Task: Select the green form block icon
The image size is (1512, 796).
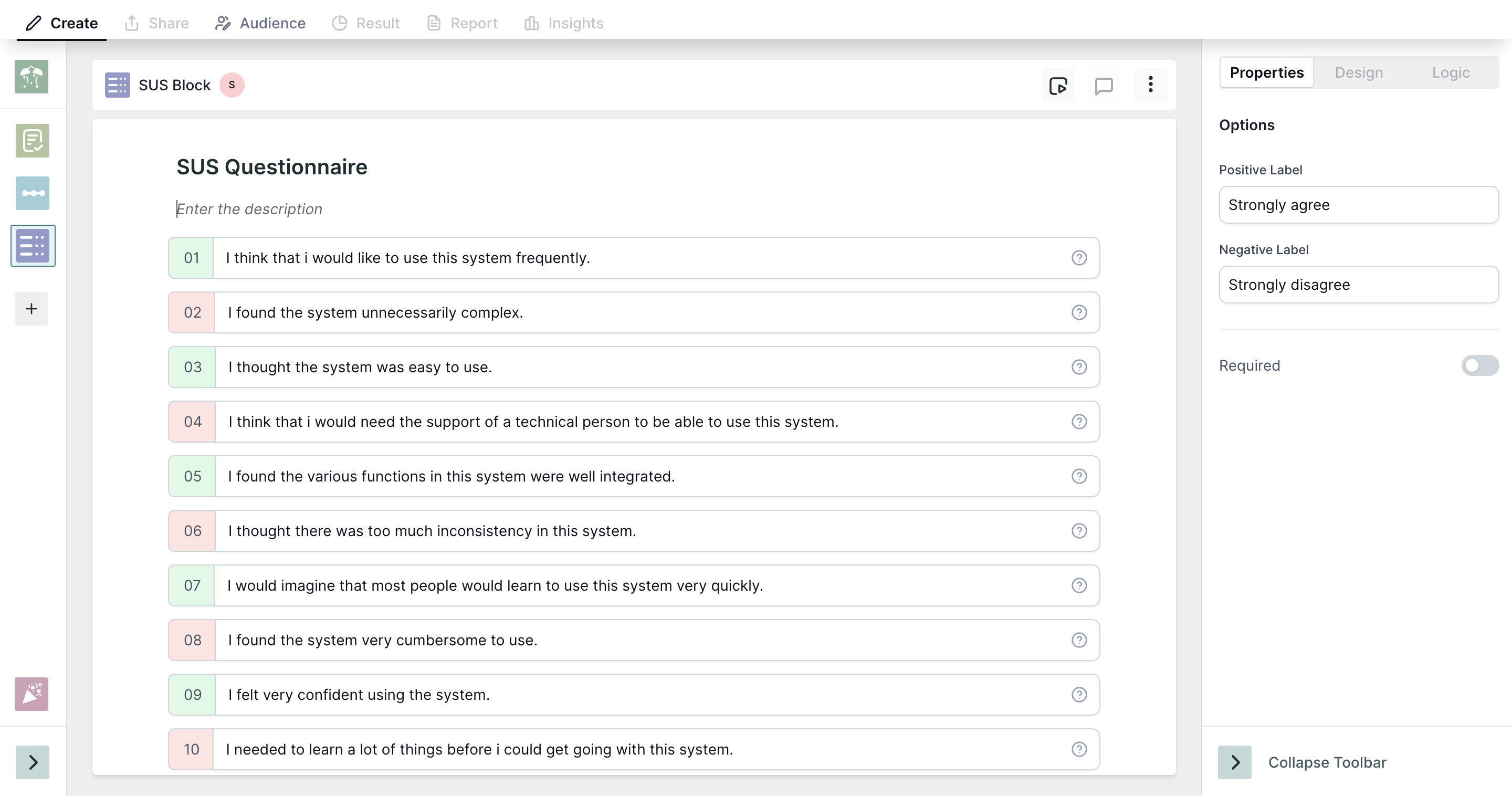Action: pyautogui.click(x=32, y=141)
